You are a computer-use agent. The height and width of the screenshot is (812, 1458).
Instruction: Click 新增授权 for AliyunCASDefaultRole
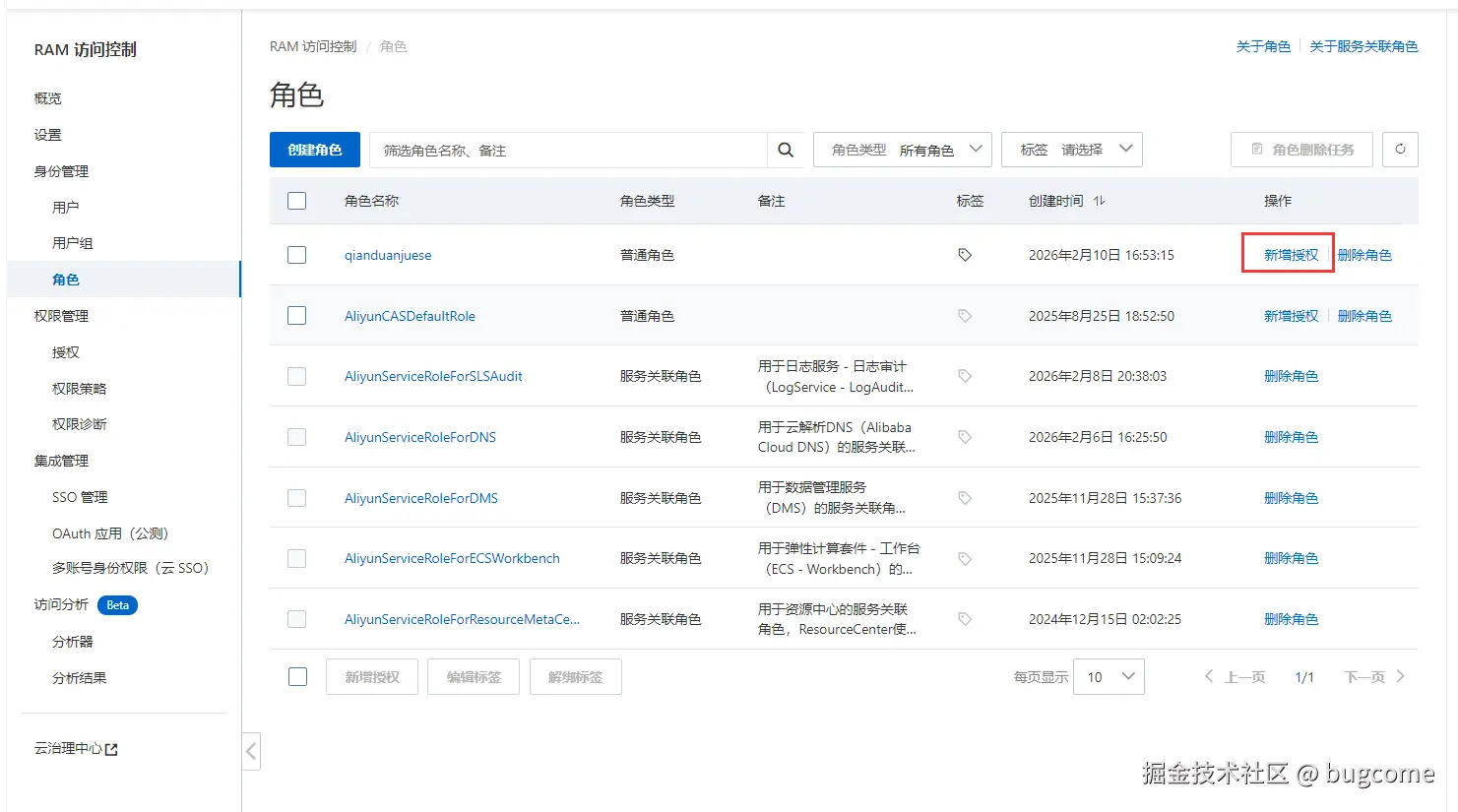pos(1291,316)
